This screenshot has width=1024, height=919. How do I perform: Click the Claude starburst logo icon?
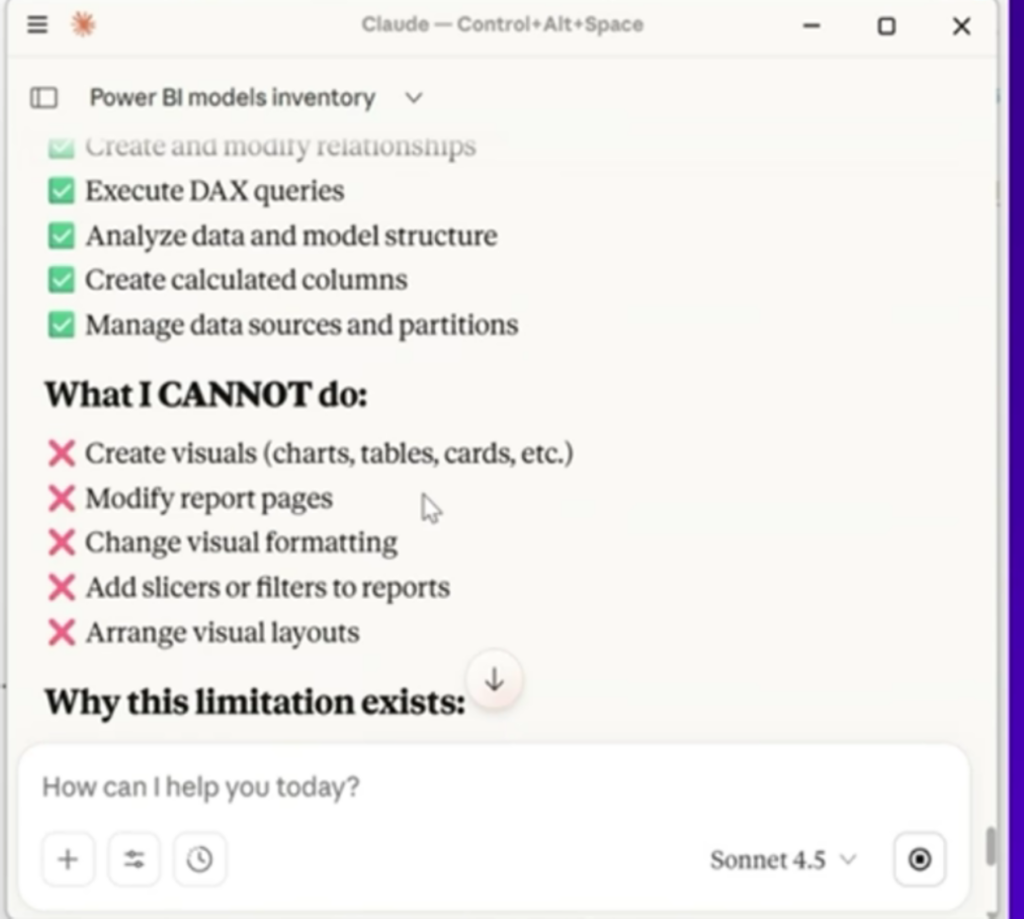coord(84,25)
